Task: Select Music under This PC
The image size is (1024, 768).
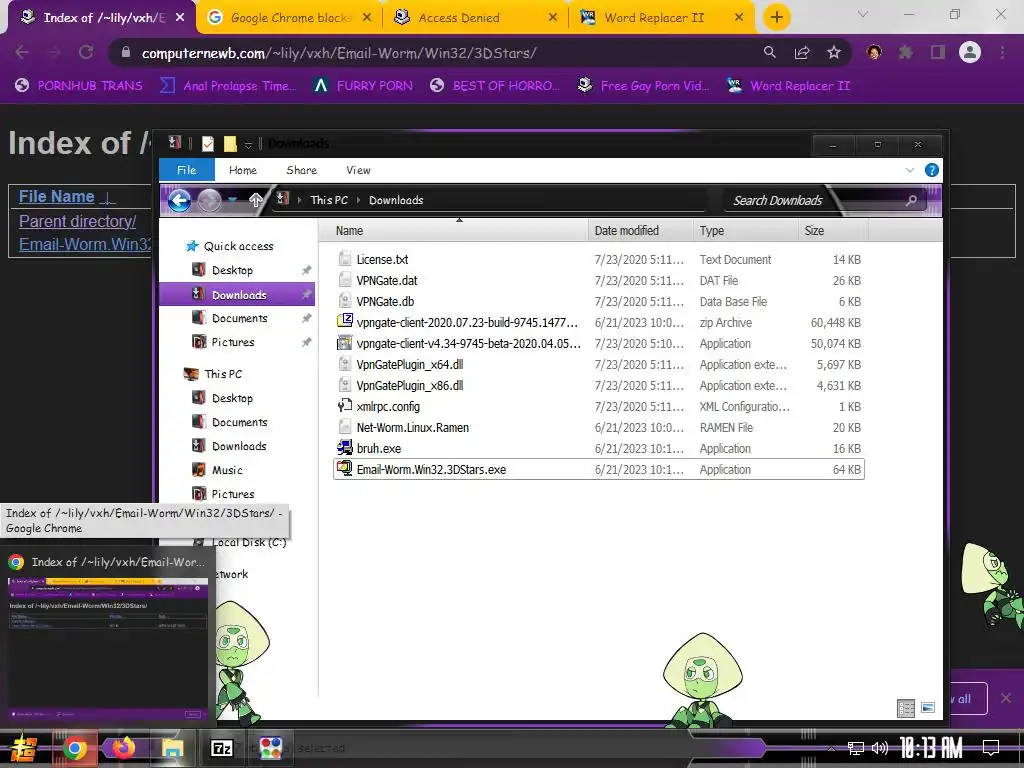Action: coord(227,470)
